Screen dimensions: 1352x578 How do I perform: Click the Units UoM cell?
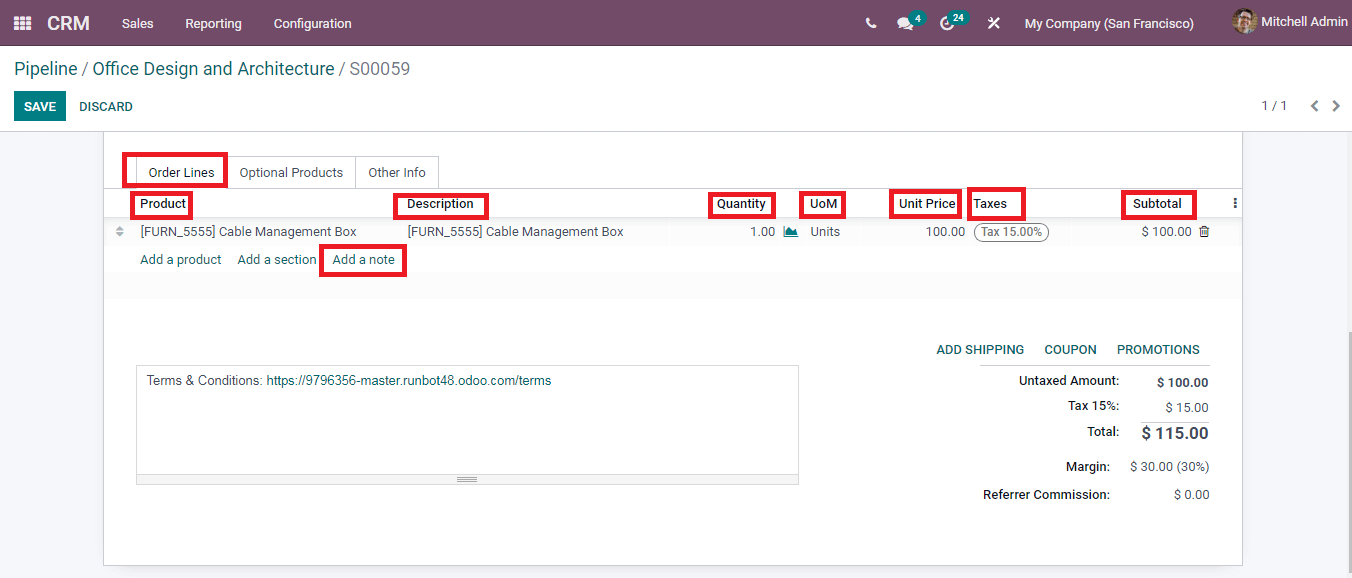(825, 232)
